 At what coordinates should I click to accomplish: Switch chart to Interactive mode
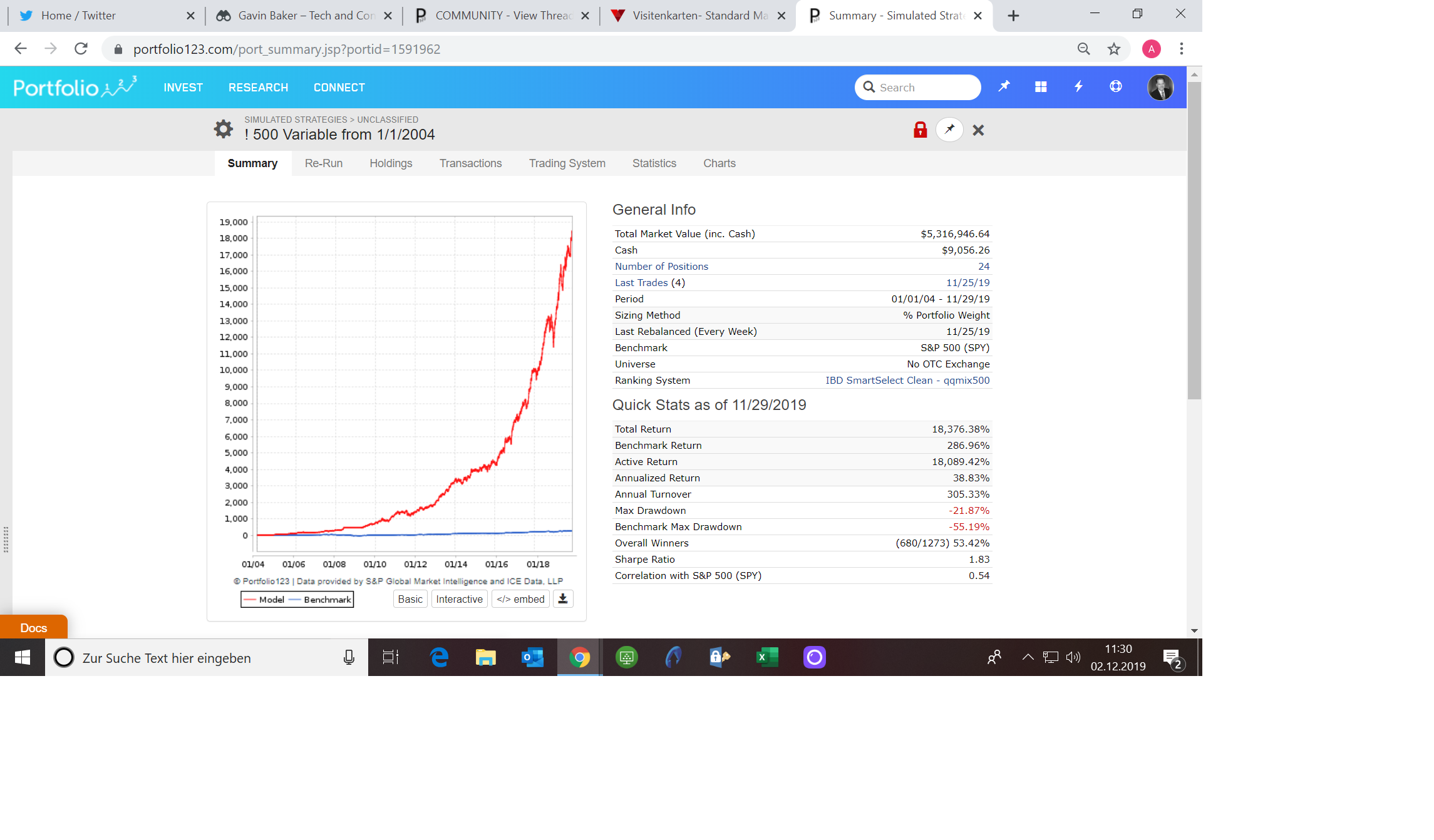[x=459, y=599]
